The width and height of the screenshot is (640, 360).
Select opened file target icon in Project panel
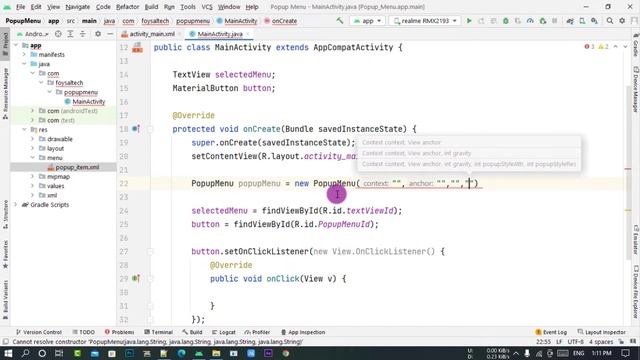[58, 34]
